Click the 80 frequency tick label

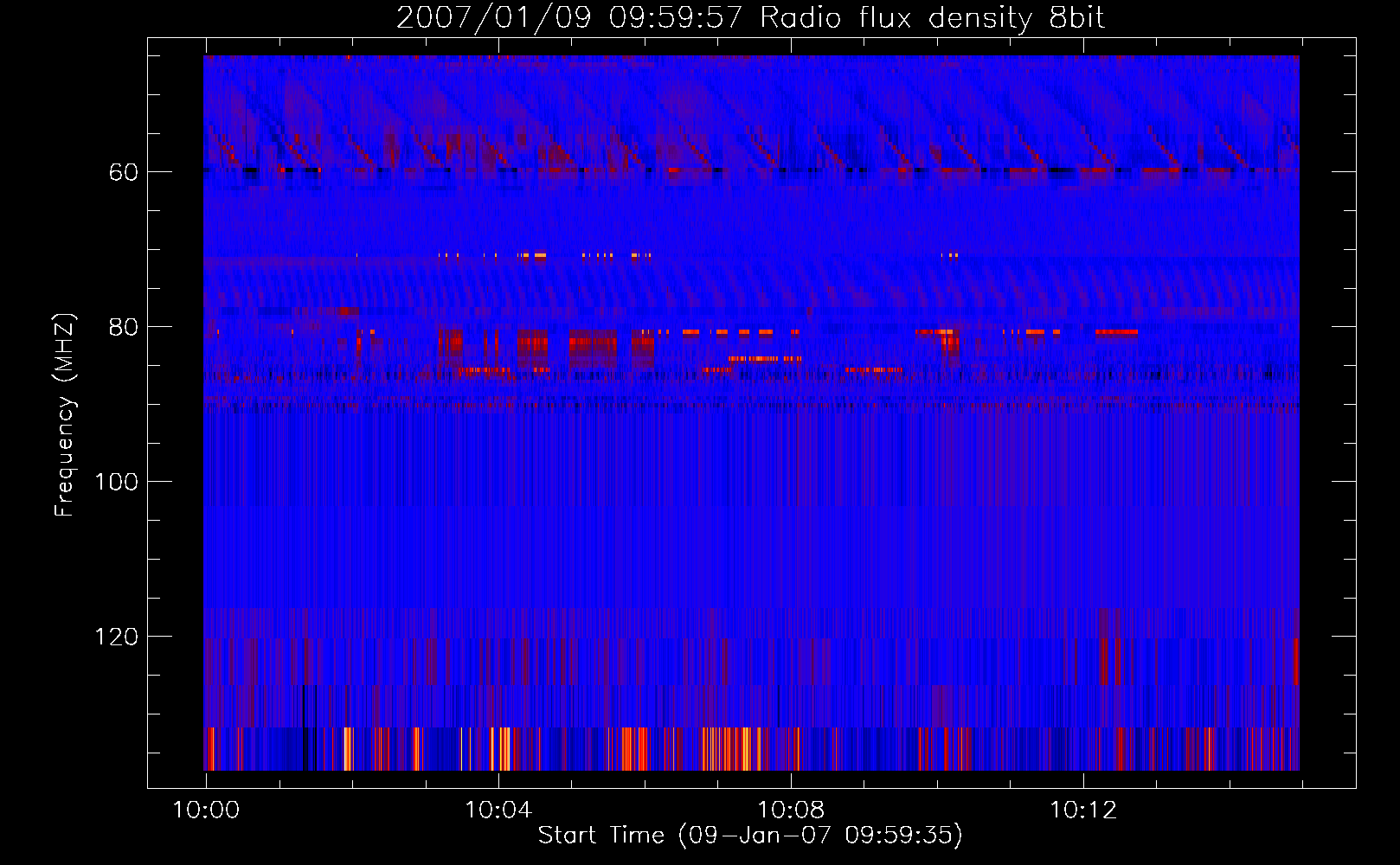(x=124, y=327)
